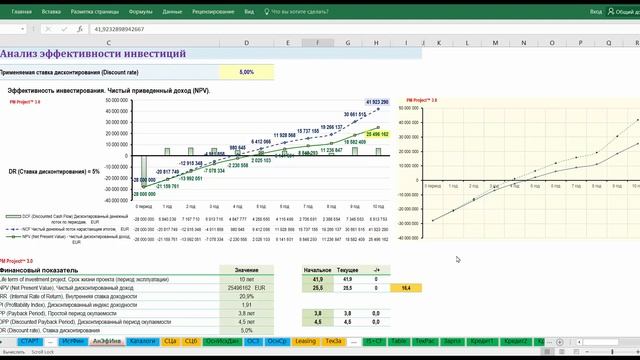The width and height of the screenshot is (640, 360).
Task: Click 'Финансовый показатель' heading cell
Action: pos(39,270)
